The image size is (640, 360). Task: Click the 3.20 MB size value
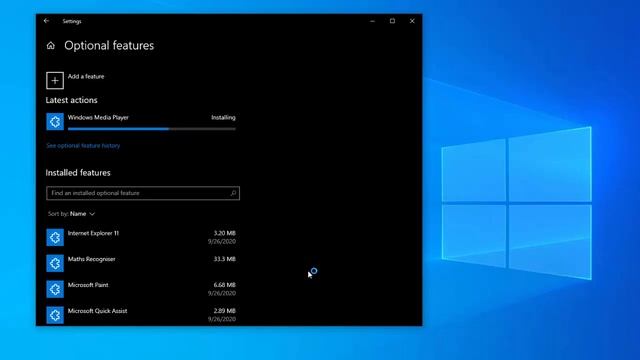coord(224,233)
